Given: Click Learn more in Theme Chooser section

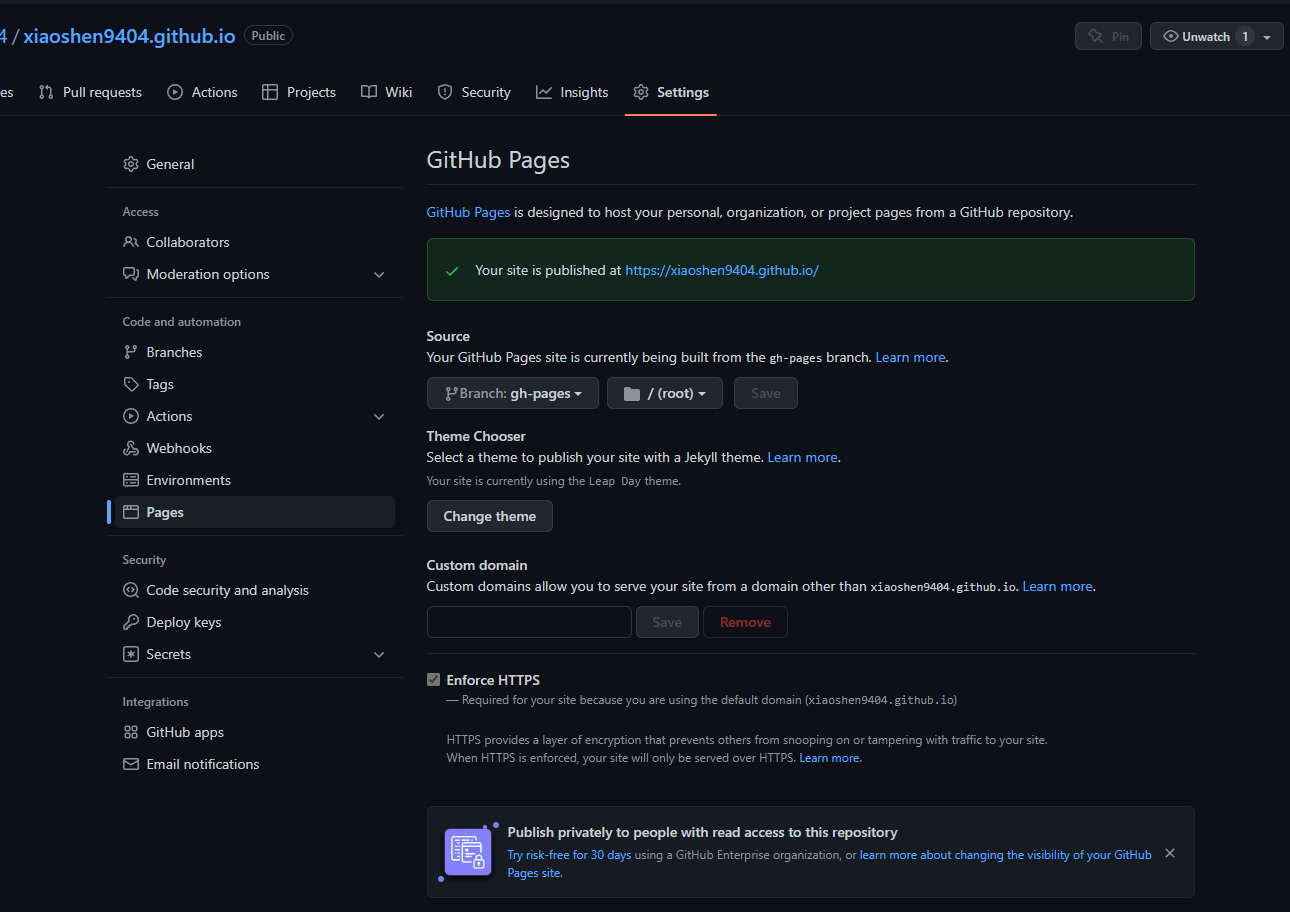Looking at the screenshot, I should tap(802, 457).
